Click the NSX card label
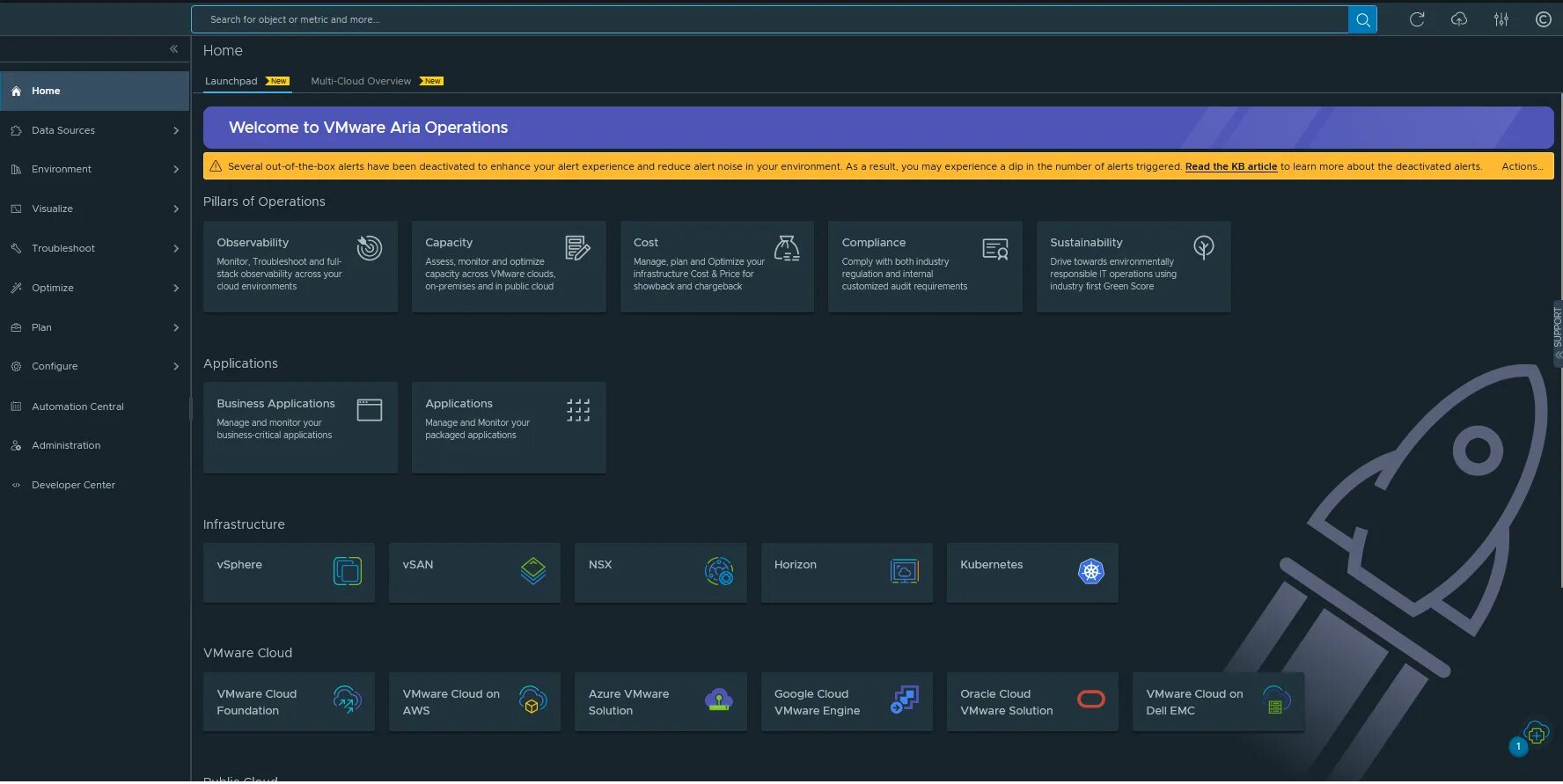Image resolution: width=1563 pixels, height=784 pixels. (600, 565)
